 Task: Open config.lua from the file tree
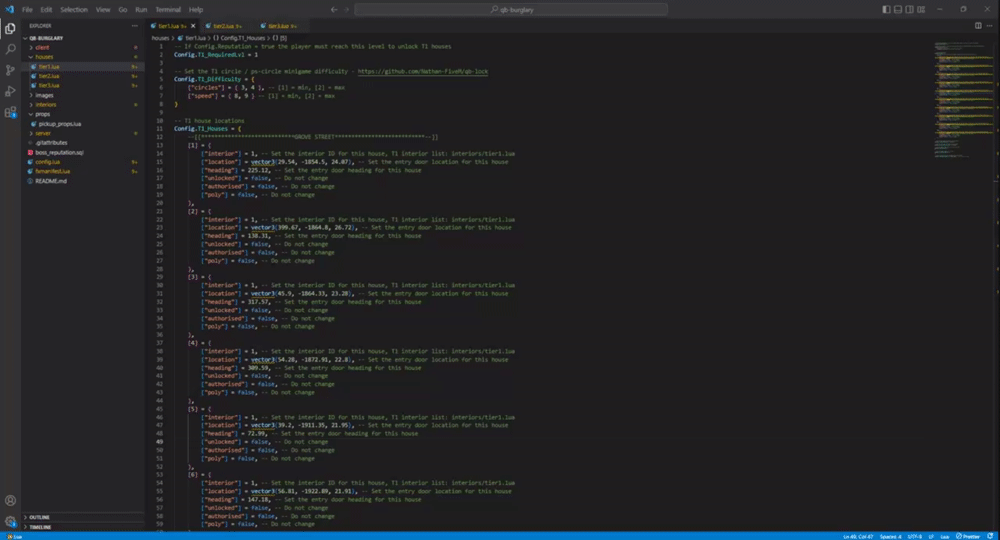tap(49, 161)
